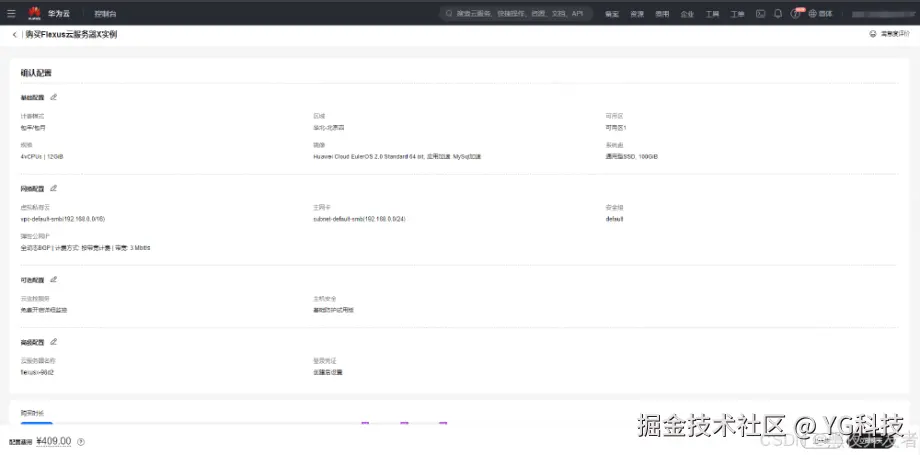Edit the 可选配置 section with pencil
Viewport: 920px width, 455px height.
tap(54, 279)
